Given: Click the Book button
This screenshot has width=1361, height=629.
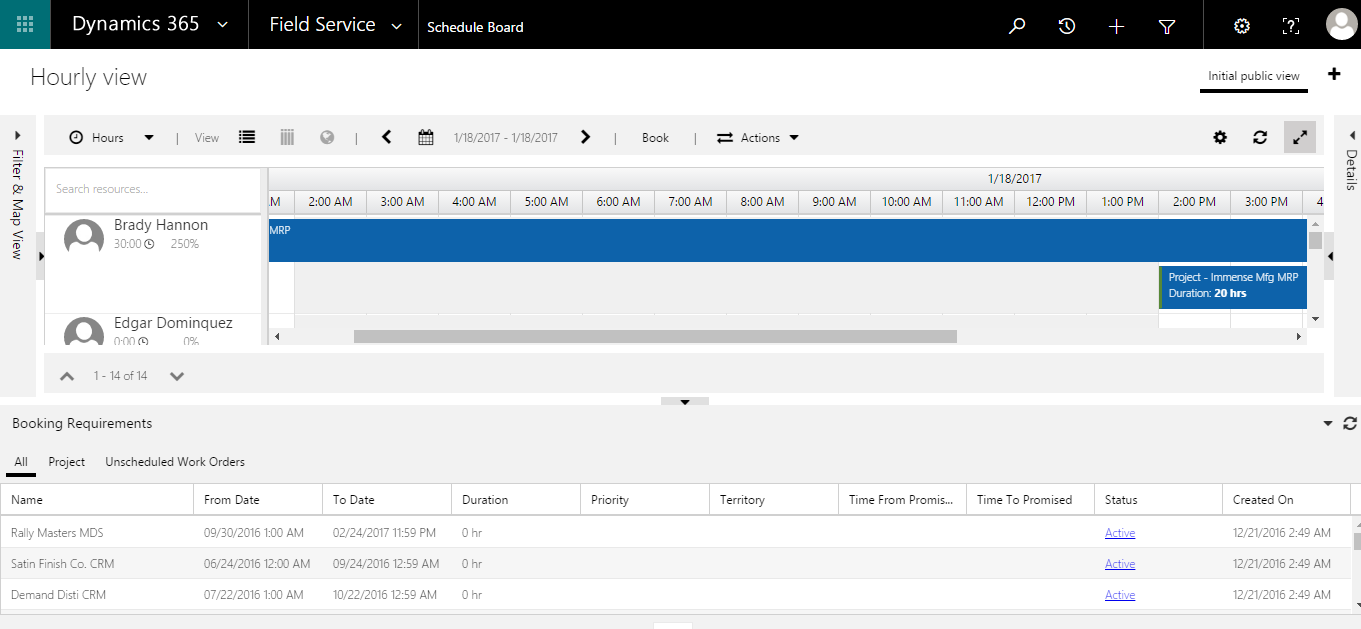Looking at the screenshot, I should [655, 138].
